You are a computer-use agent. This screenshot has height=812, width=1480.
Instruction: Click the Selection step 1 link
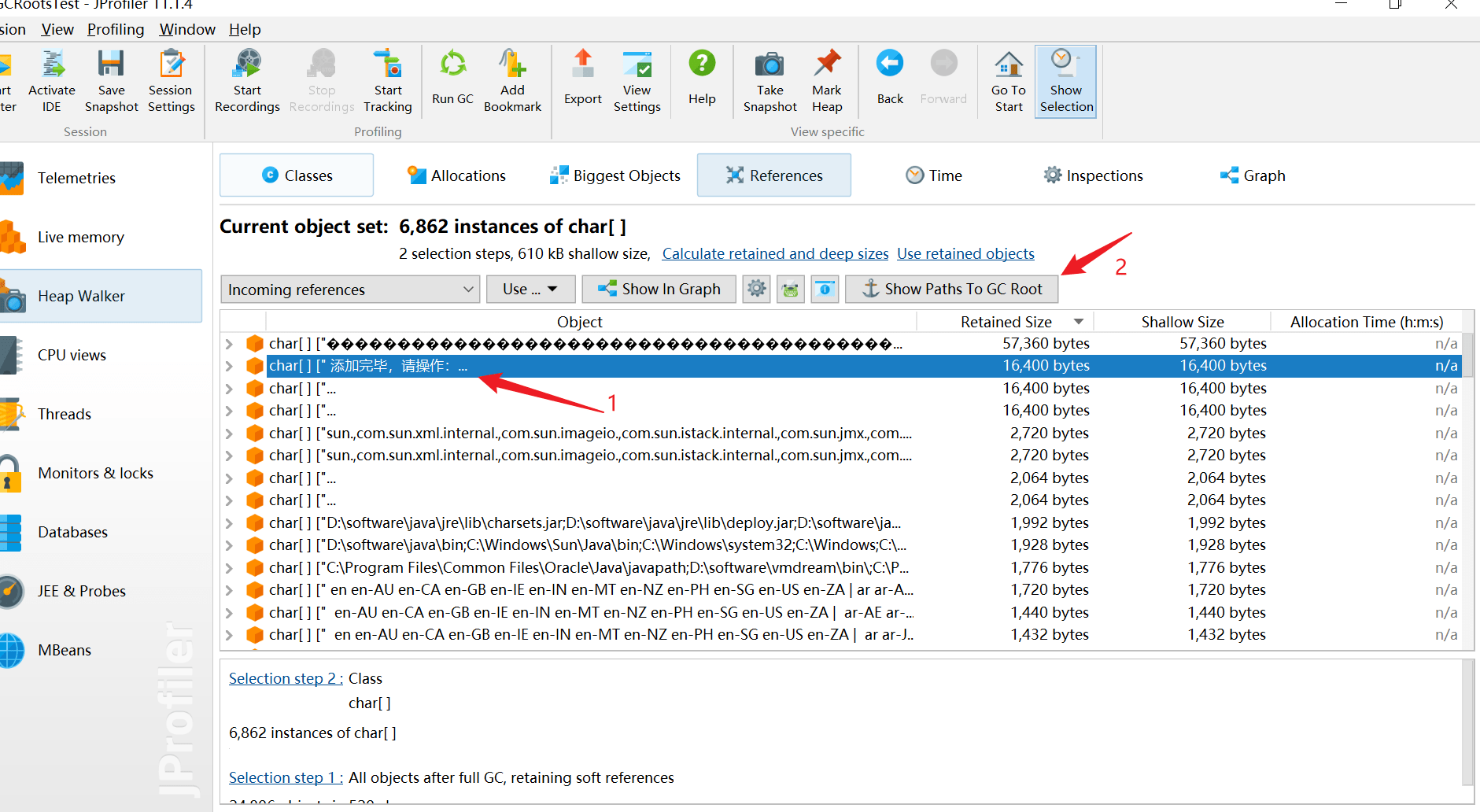click(285, 777)
